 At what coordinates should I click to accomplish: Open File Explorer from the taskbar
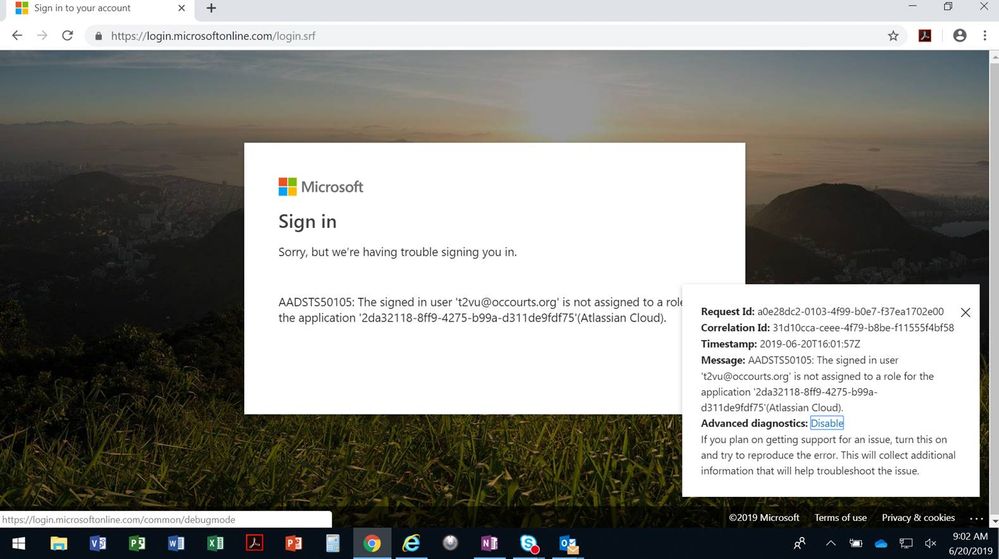point(59,543)
